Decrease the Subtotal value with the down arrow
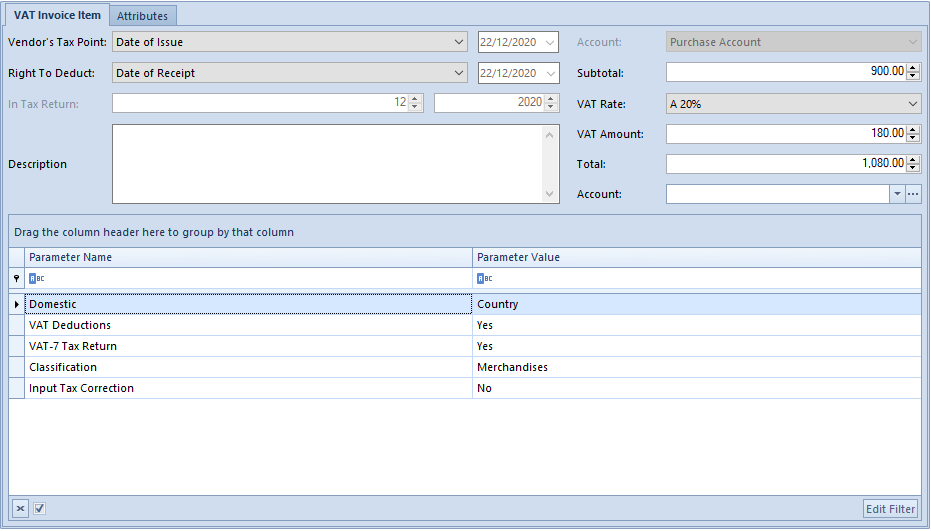This screenshot has width=931, height=531. [913, 76]
